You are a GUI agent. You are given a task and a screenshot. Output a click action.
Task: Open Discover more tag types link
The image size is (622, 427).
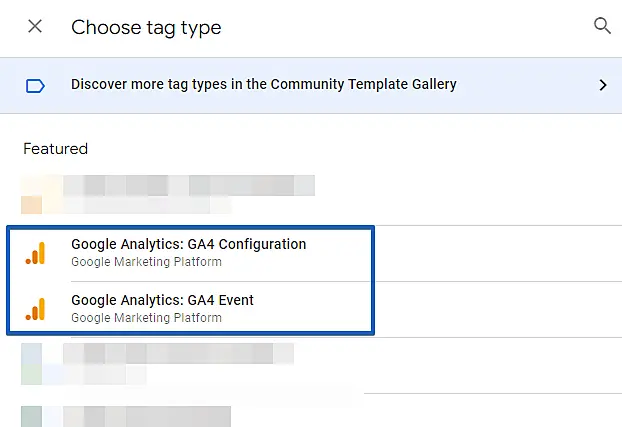(263, 85)
